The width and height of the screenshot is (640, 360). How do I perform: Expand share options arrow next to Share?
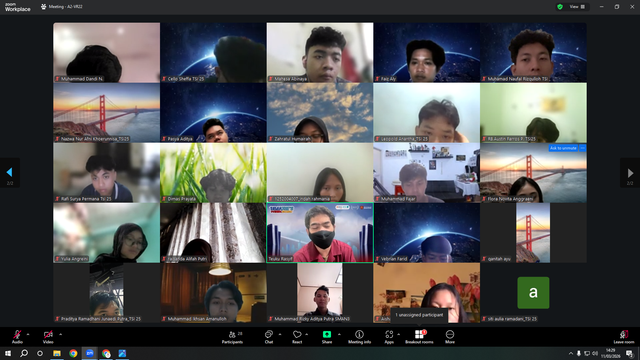click(339, 334)
